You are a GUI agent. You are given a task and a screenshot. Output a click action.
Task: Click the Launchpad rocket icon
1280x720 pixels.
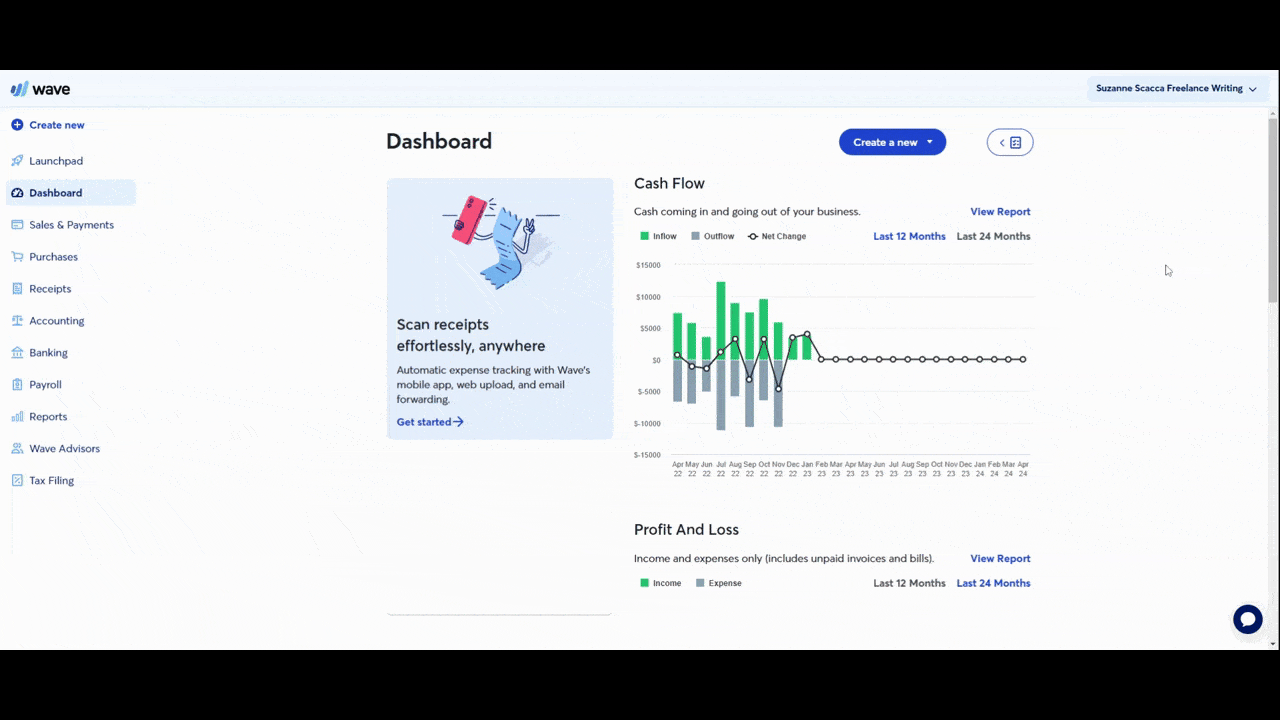[17, 161]
